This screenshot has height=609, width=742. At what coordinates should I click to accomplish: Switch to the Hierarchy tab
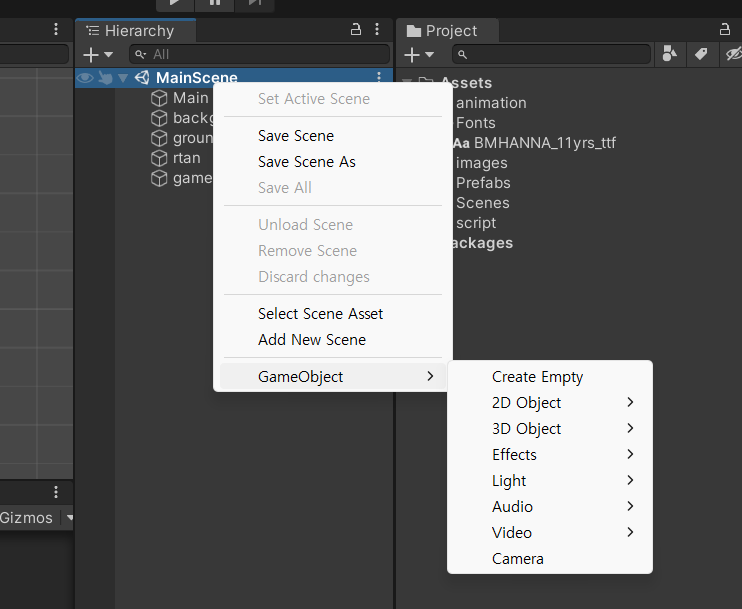point(136,31)
